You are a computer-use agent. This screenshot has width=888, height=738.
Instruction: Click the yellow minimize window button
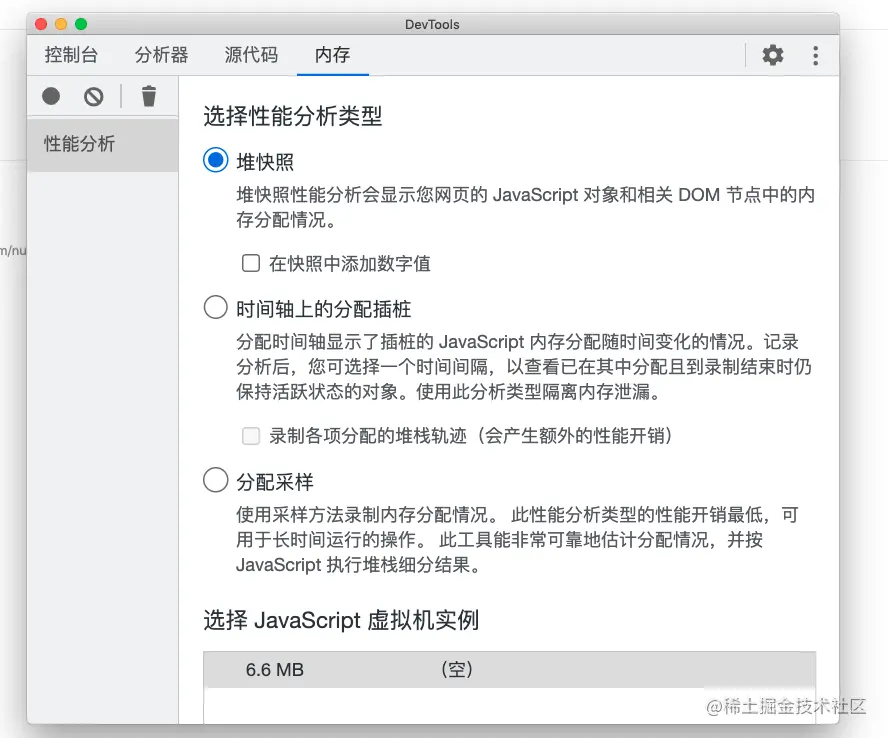click(x=61, y=24)
